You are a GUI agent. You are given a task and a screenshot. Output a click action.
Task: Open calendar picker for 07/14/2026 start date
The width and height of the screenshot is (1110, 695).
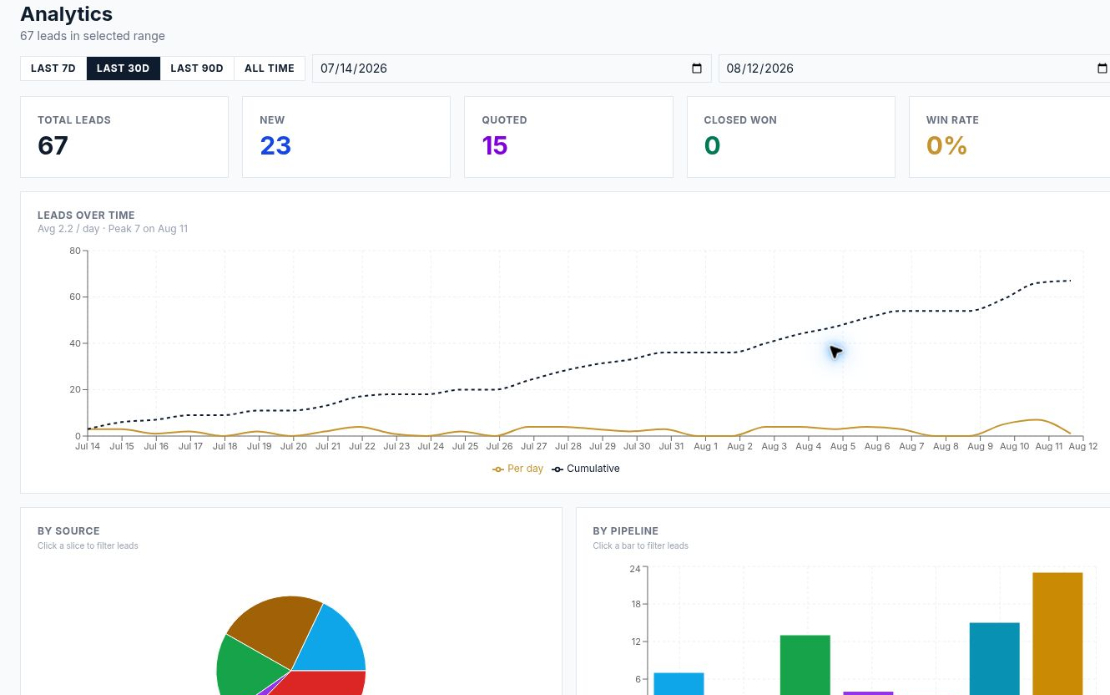point(697,69)
